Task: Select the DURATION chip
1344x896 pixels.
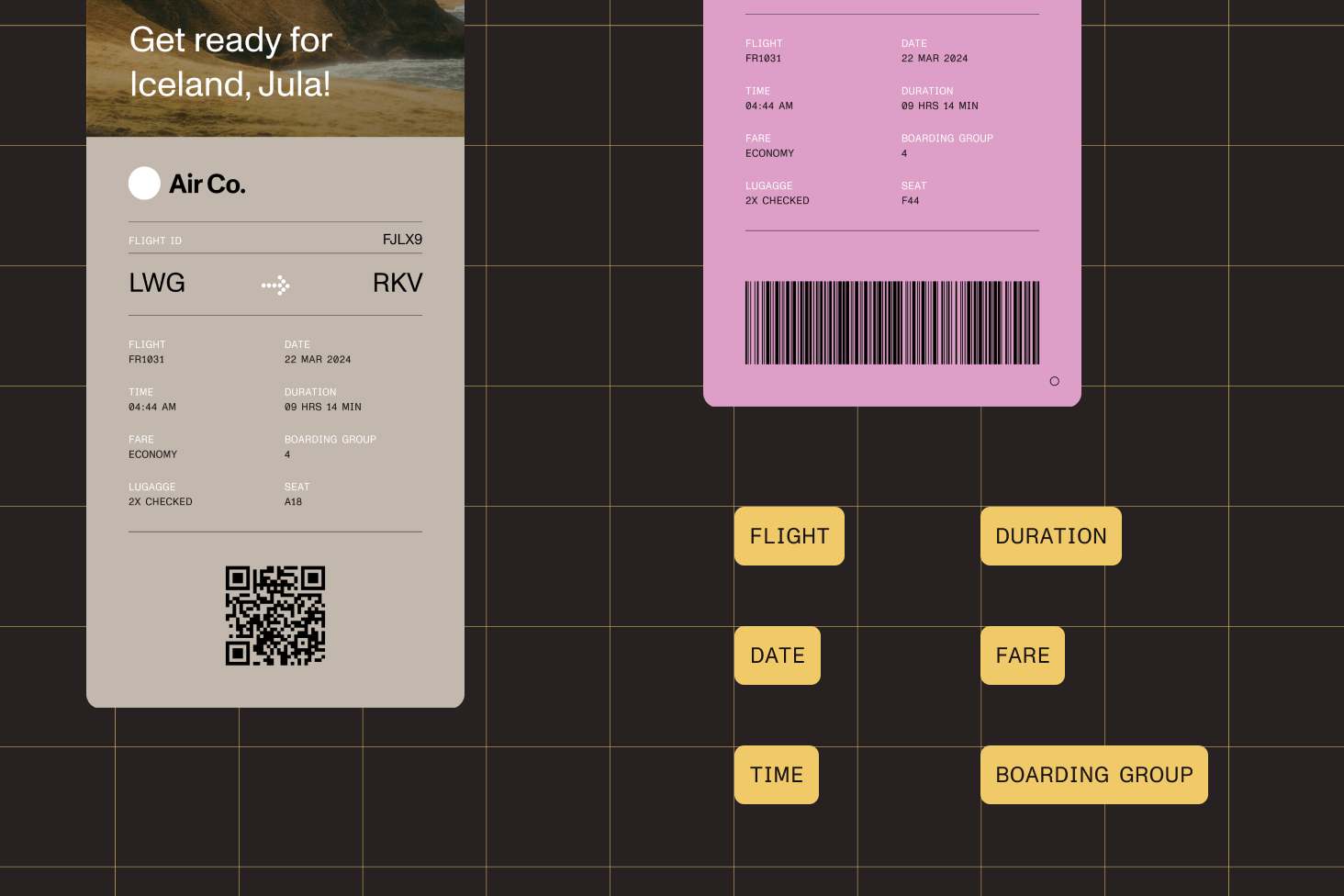Action: 1050,536
